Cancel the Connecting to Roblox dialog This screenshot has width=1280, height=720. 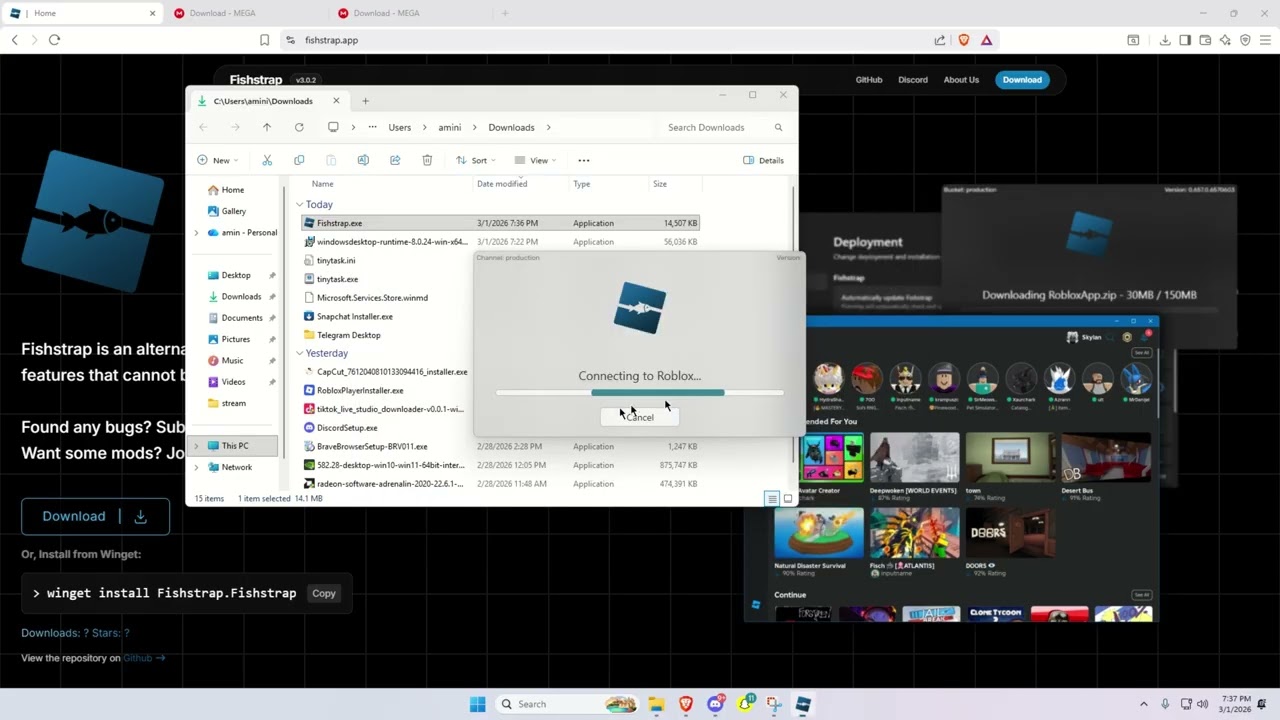tap(640, 417)
